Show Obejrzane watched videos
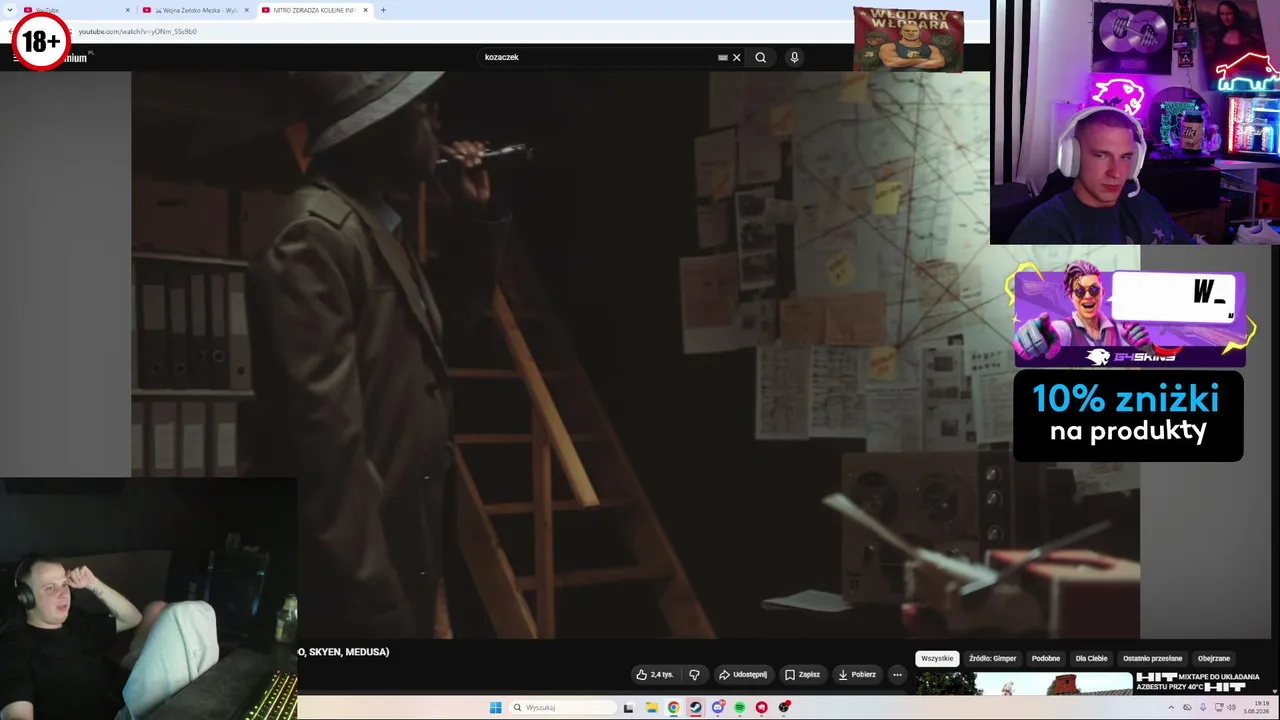Screen dimensions: 1280x720 [x=1214, y=659]
